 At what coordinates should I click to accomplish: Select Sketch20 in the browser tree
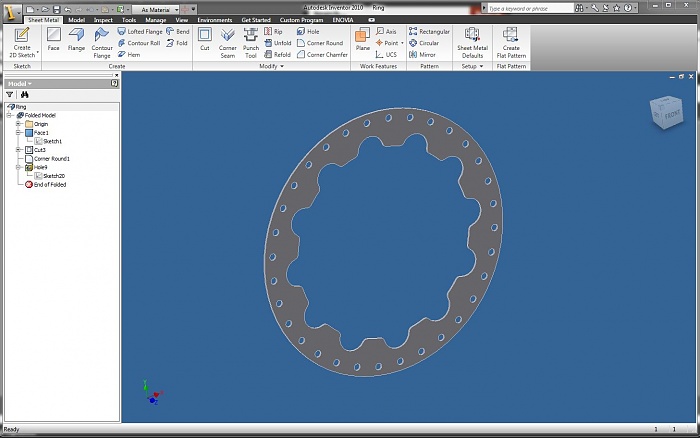(x=50, y=175)
